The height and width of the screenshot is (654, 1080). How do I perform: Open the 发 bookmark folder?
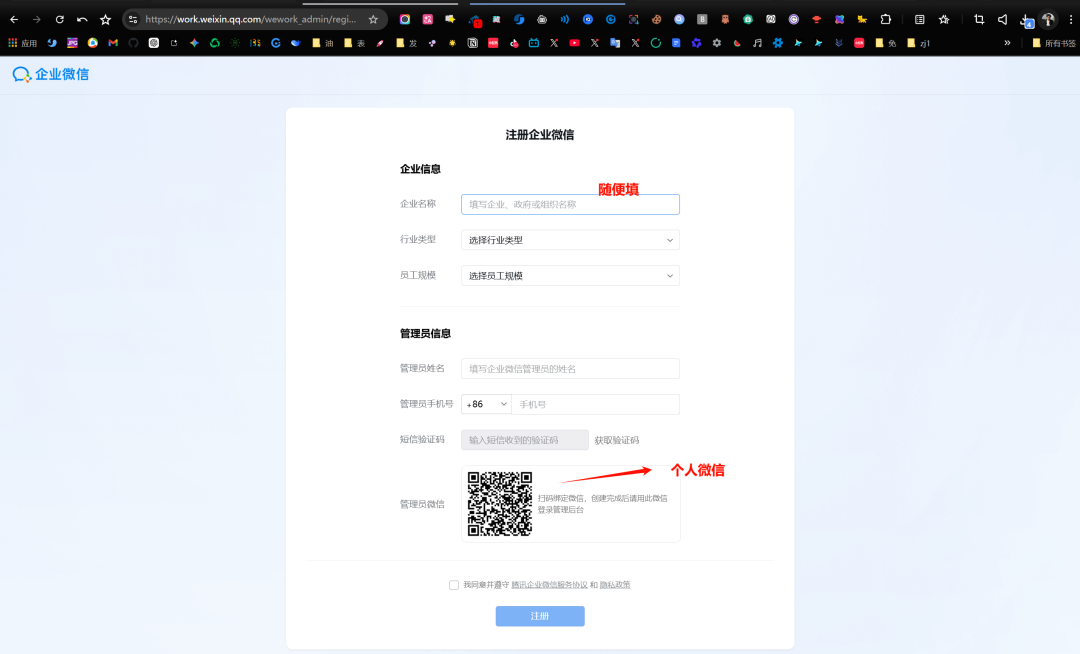click(x=406, y=43)
